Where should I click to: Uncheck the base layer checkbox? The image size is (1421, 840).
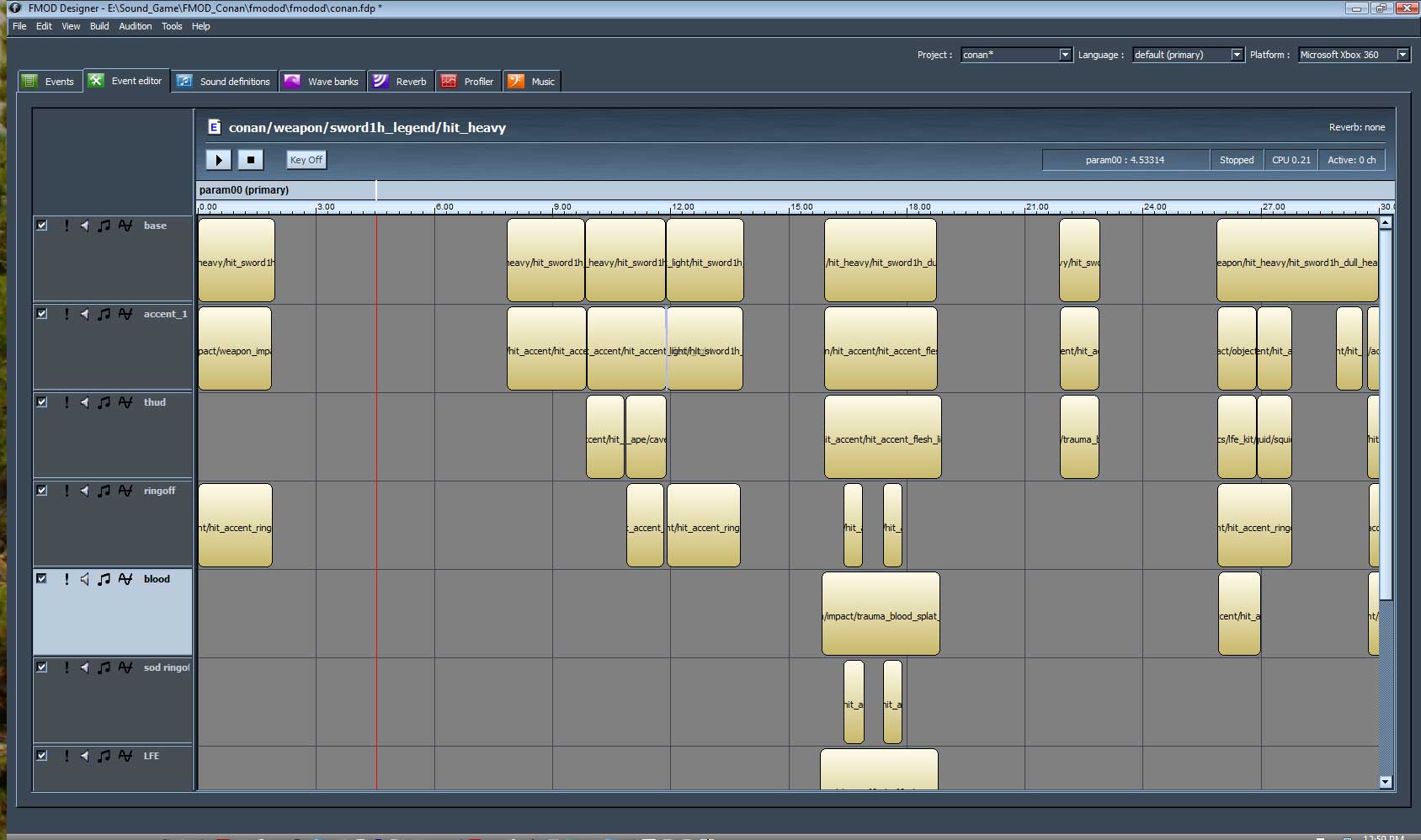[41, 226]
